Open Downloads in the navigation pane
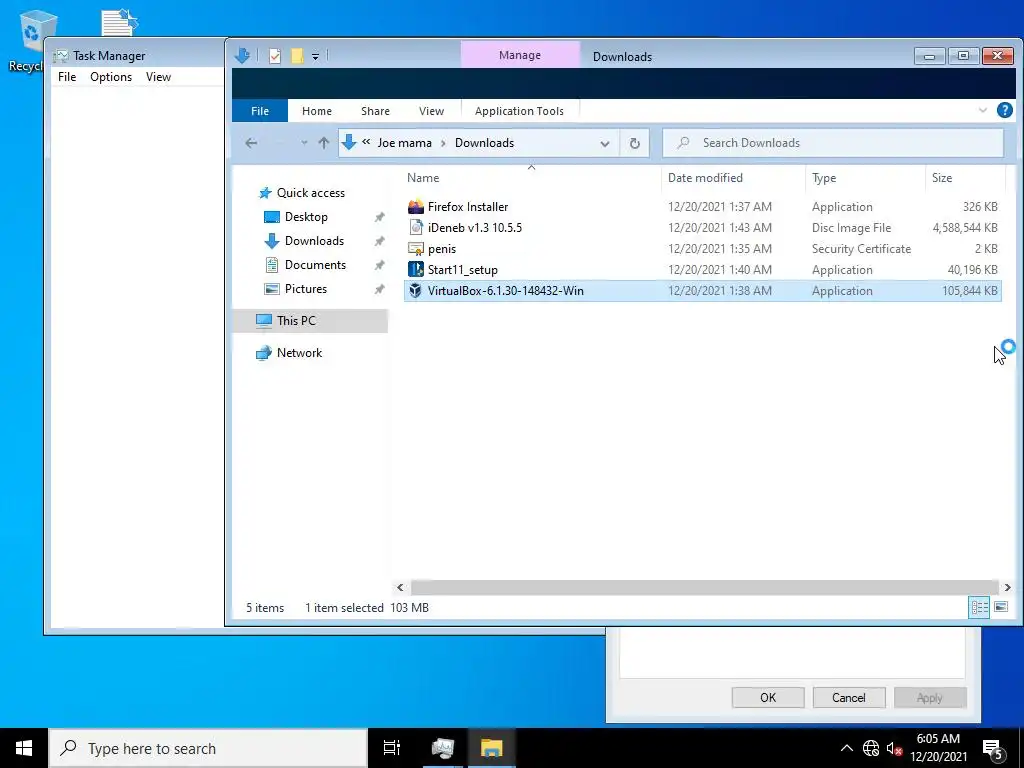 tap(313, 241)
